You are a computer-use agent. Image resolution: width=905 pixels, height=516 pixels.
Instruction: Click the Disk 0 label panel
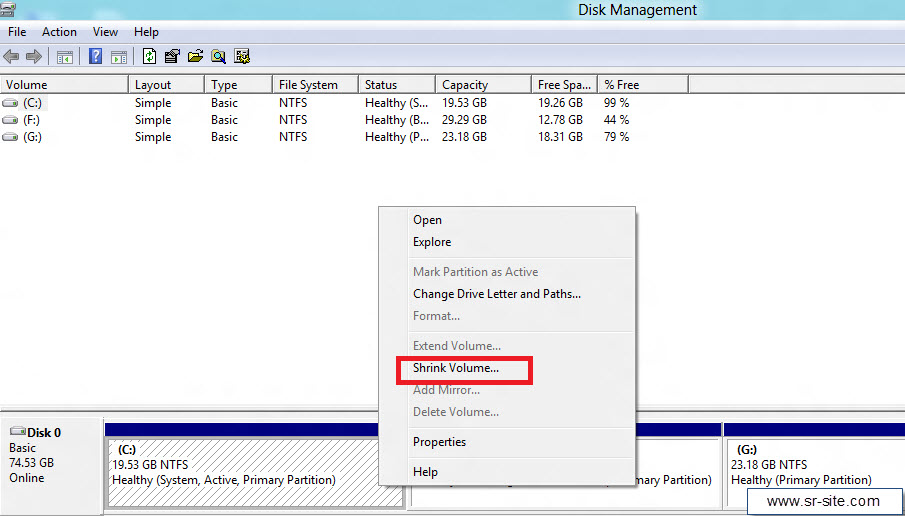tap(52, 465)
